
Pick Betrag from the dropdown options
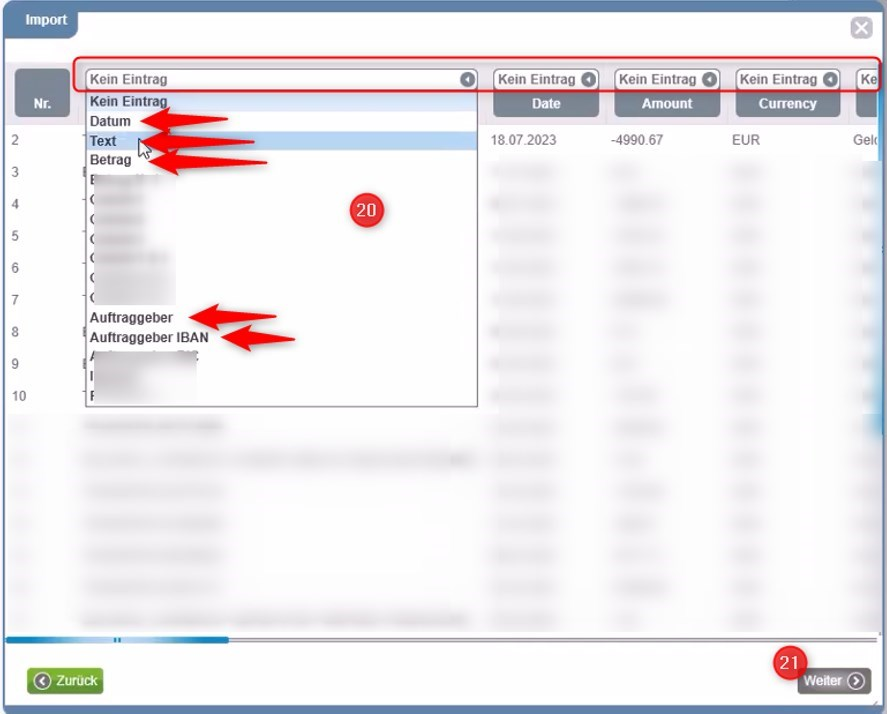[110, 160]
